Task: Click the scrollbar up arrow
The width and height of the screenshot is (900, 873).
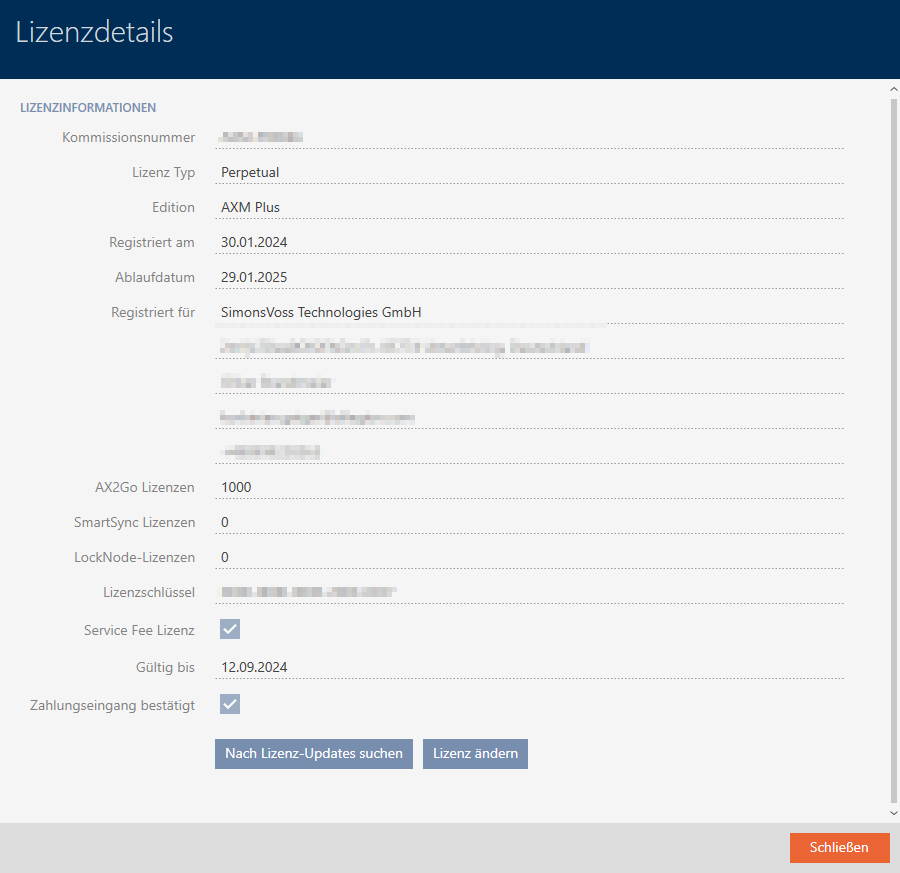Action: click(x=893, y=89)
